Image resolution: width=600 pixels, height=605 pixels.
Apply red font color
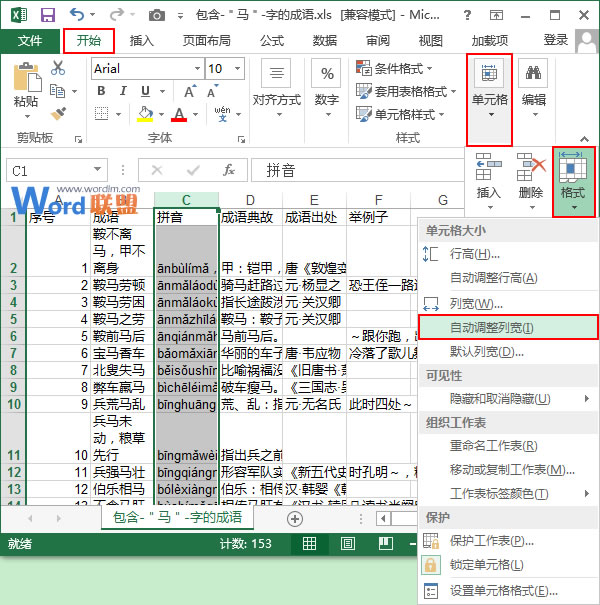pos(179,114)
